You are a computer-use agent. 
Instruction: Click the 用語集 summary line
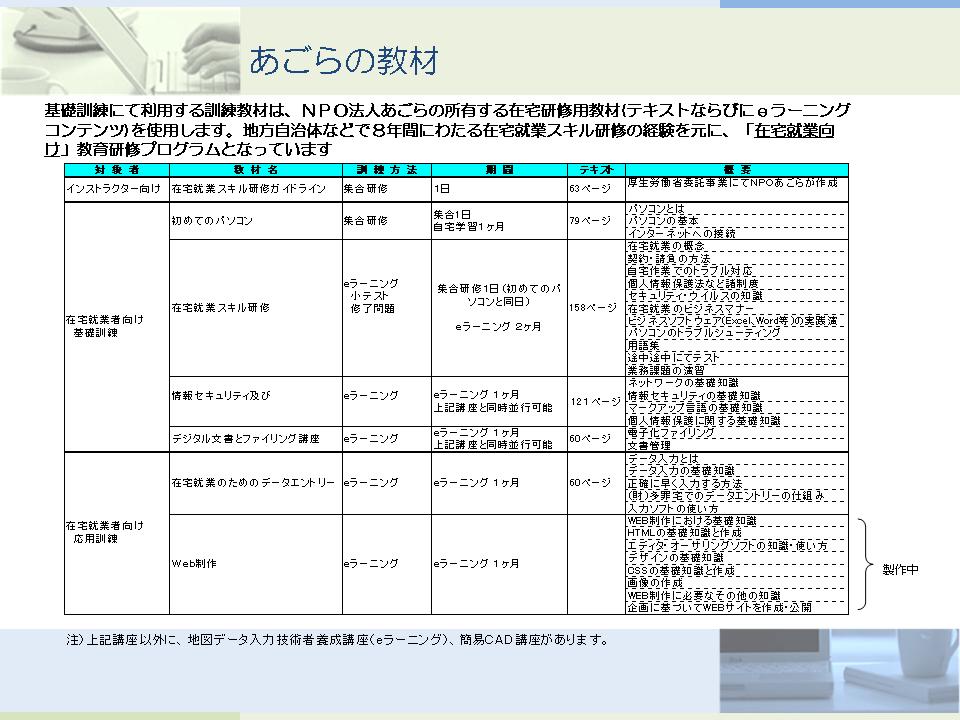pos(643,345)
